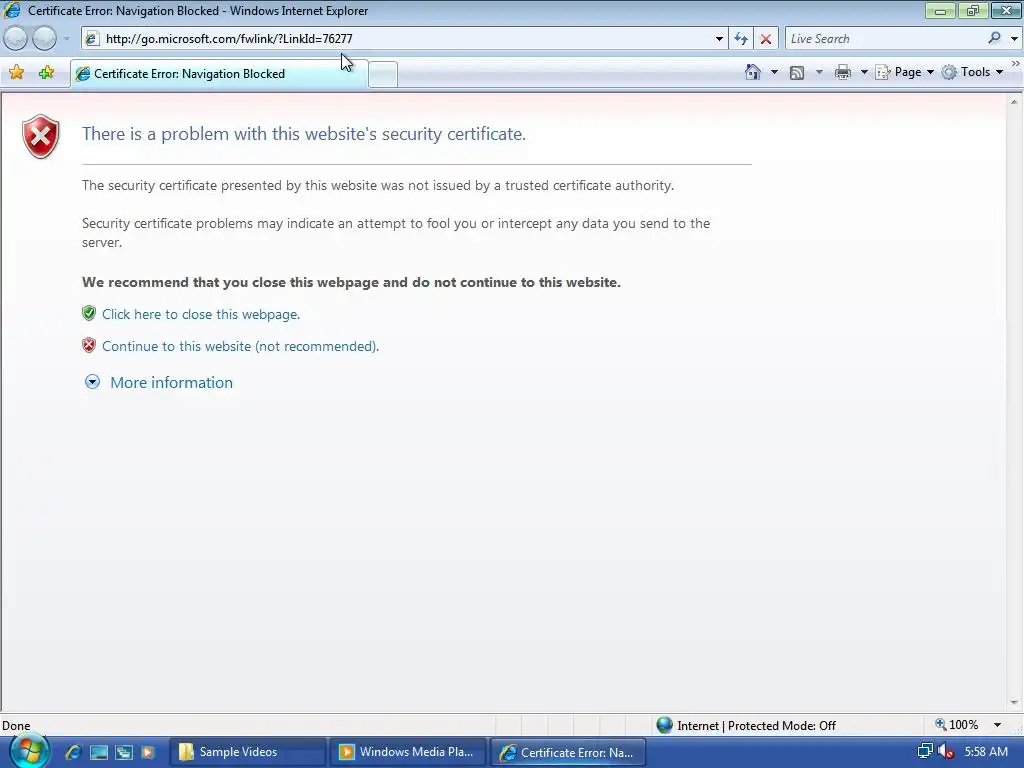Click the RSS Feeds icon

click(797, 72)
